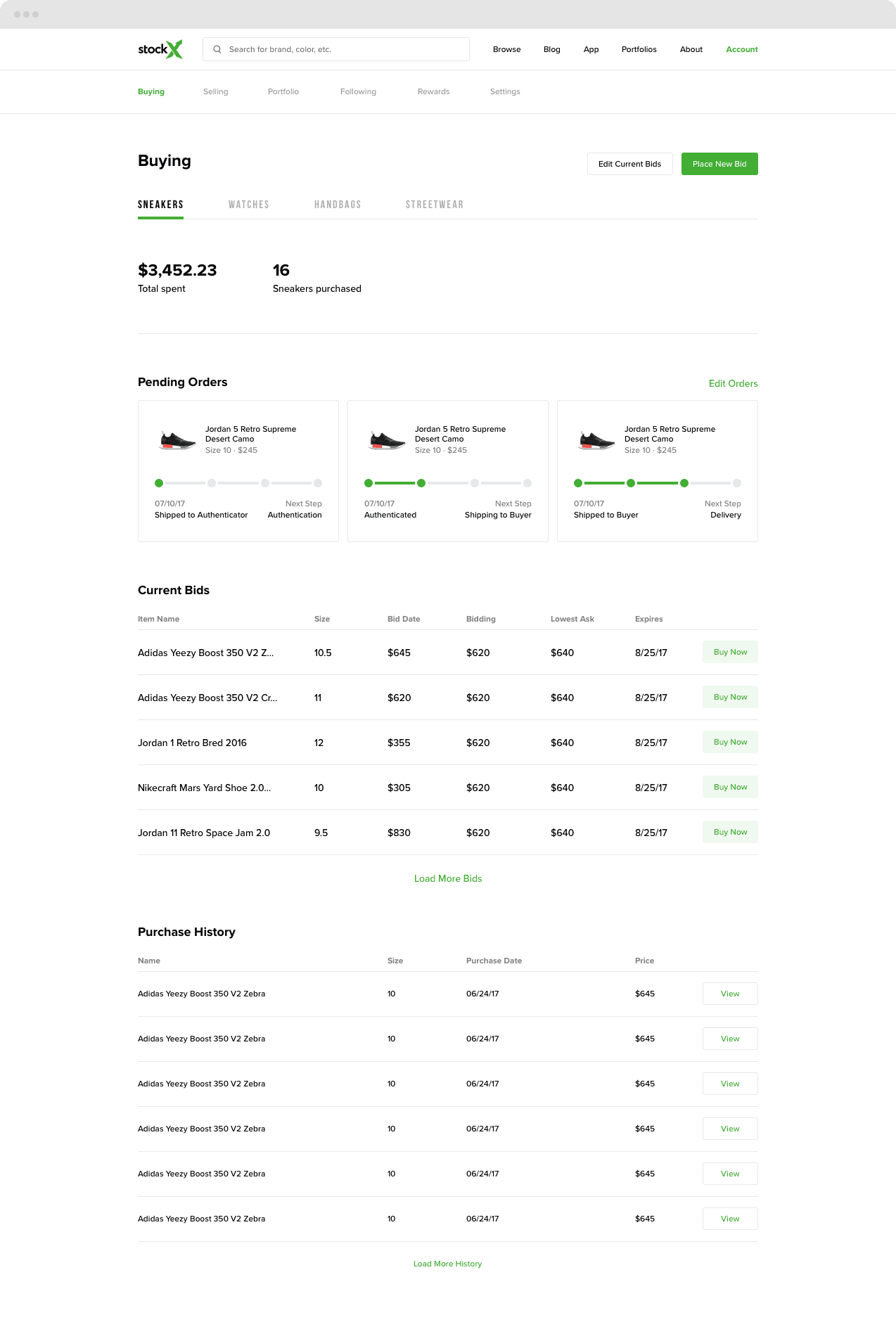Open the Browse menu
The width and height of the screenshot is (896, 1322).
click(x=507, y=49)
